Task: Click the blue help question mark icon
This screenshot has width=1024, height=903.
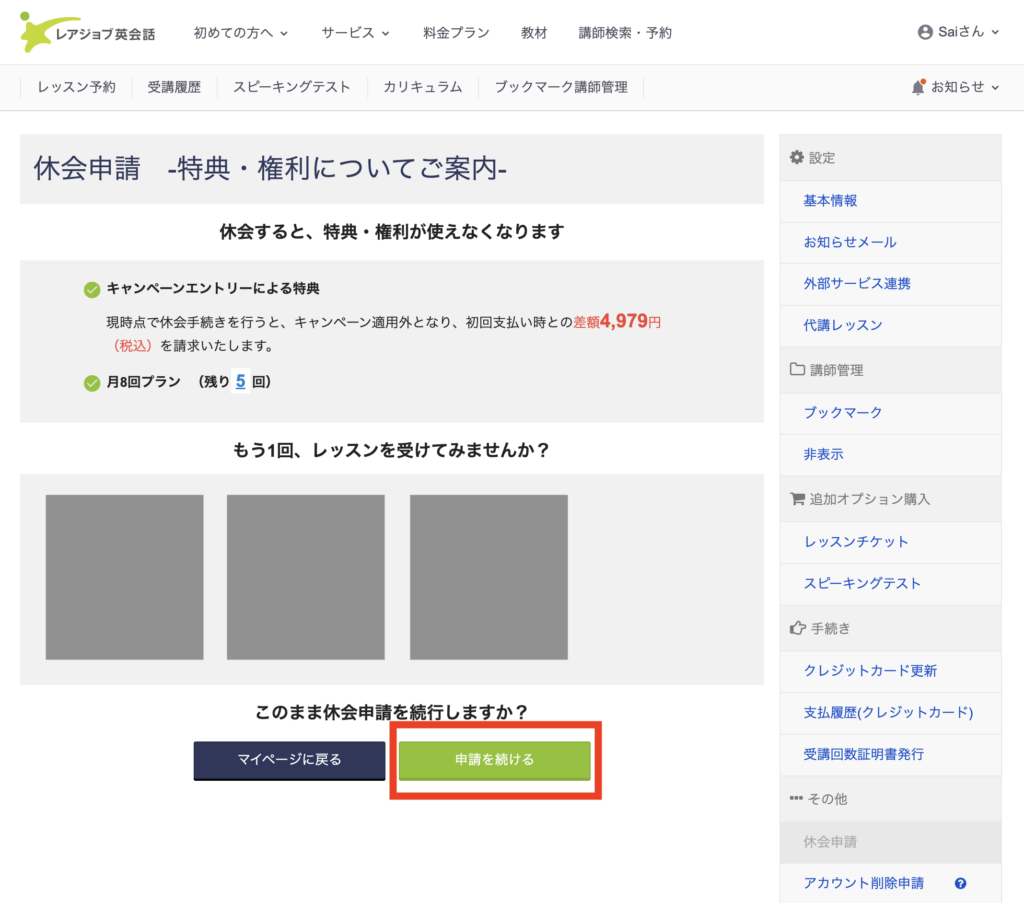Action: 960,883
